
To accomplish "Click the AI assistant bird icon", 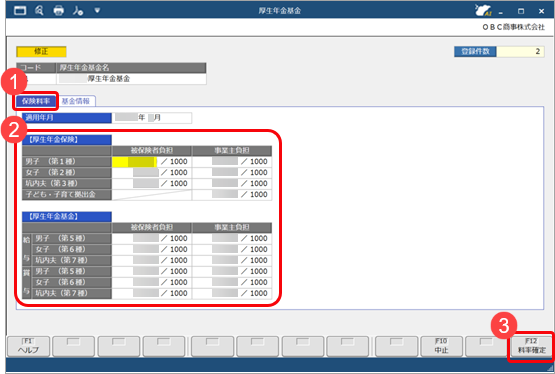I will pos(483,10).
